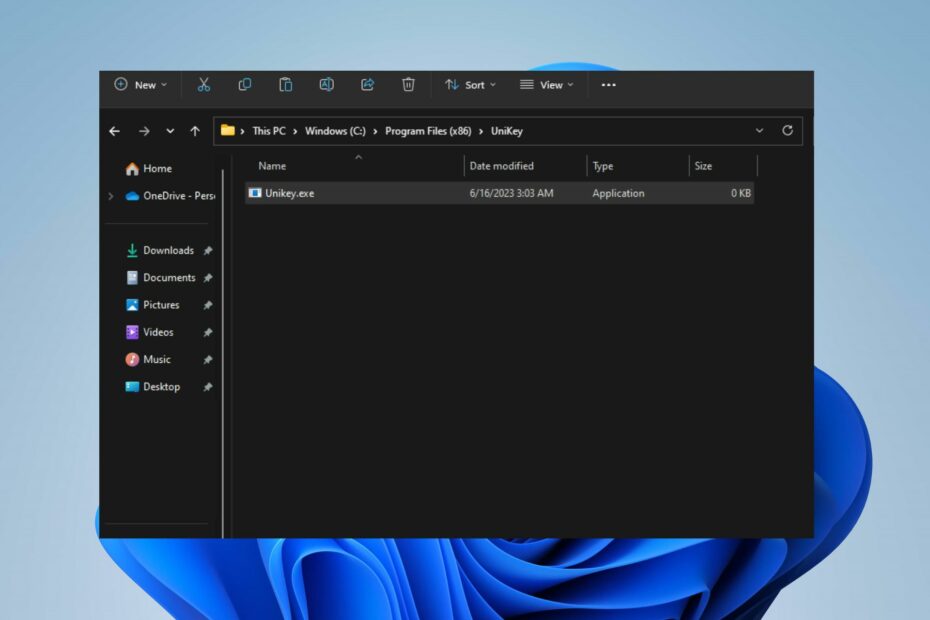Viewport: 930px width, 620px height.
Task: Click chevron after Windows (C:) breadcrumb
Action: click(x=375, y=131)
